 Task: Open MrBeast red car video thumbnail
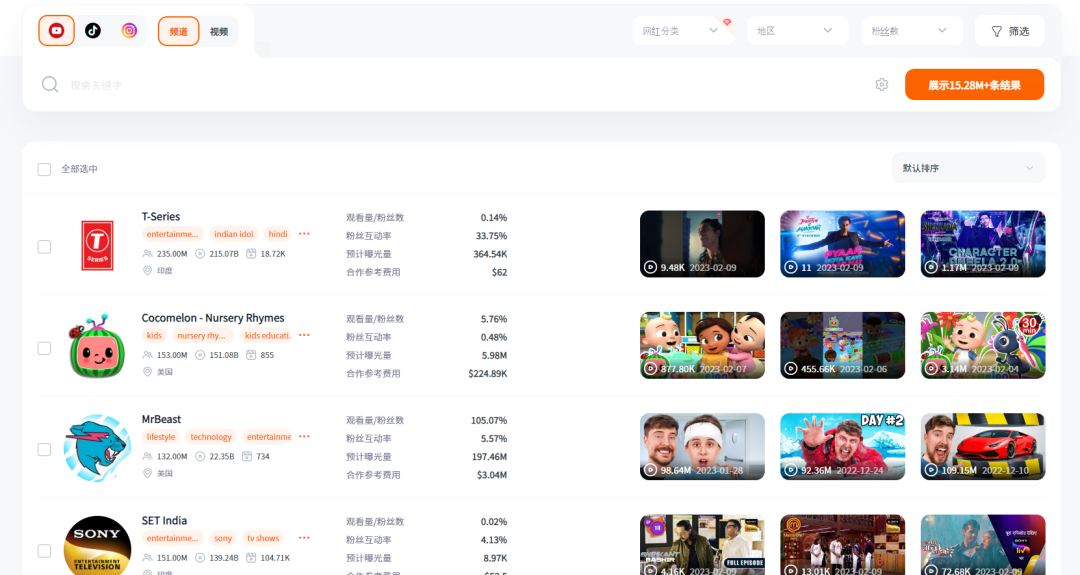point(983,446)
